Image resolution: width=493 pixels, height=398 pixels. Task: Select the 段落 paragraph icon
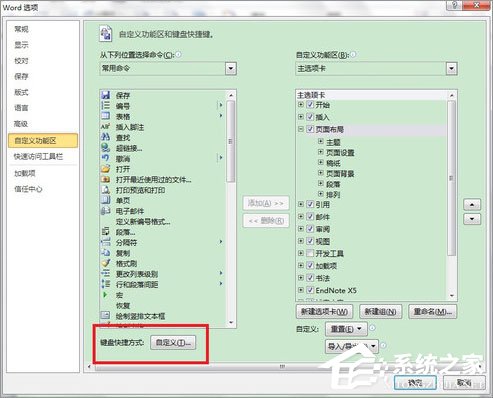click(105, 231)
